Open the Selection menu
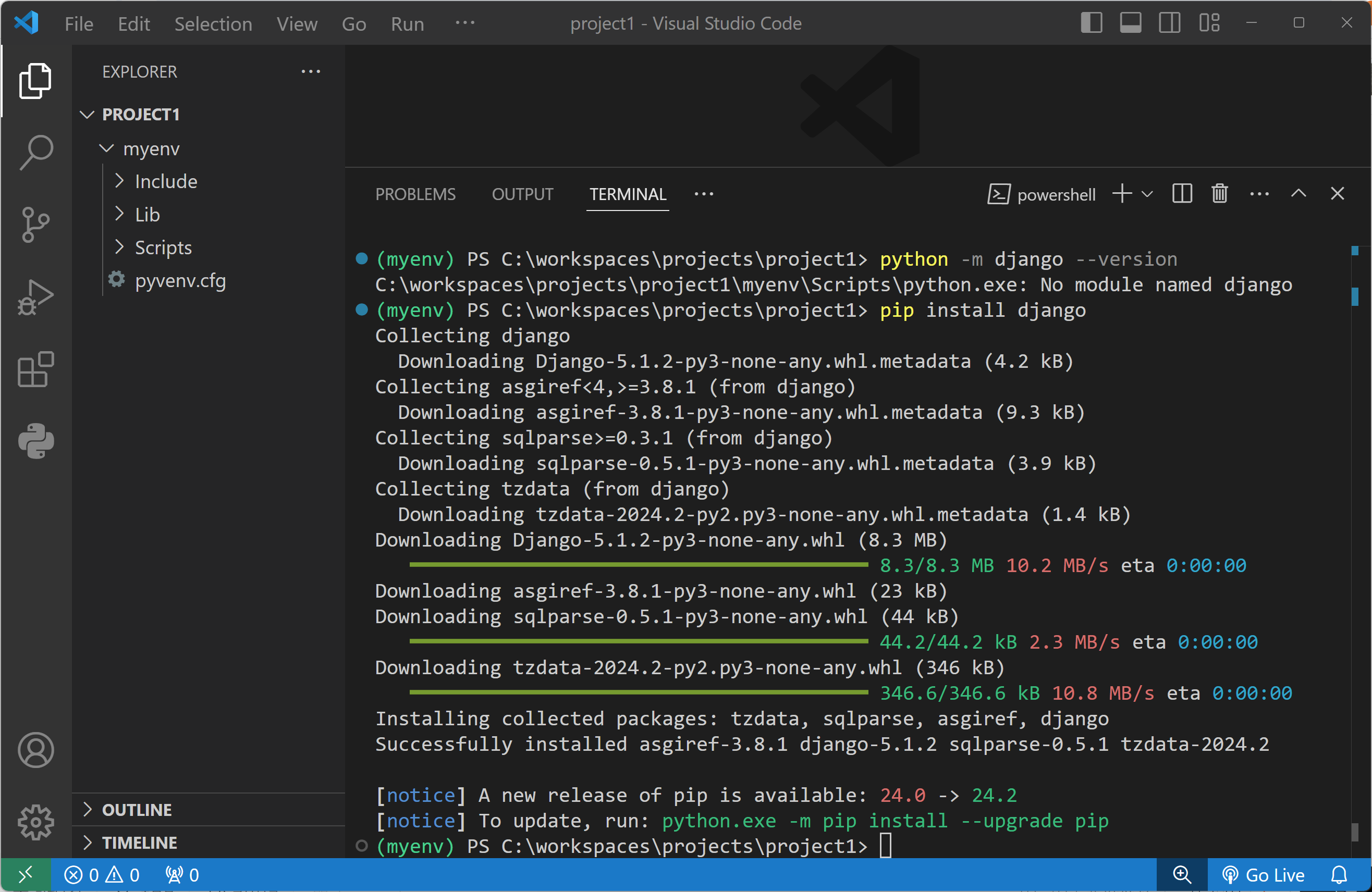The height and width of the screenshot is (892, 1372). [x=213, y=23]
